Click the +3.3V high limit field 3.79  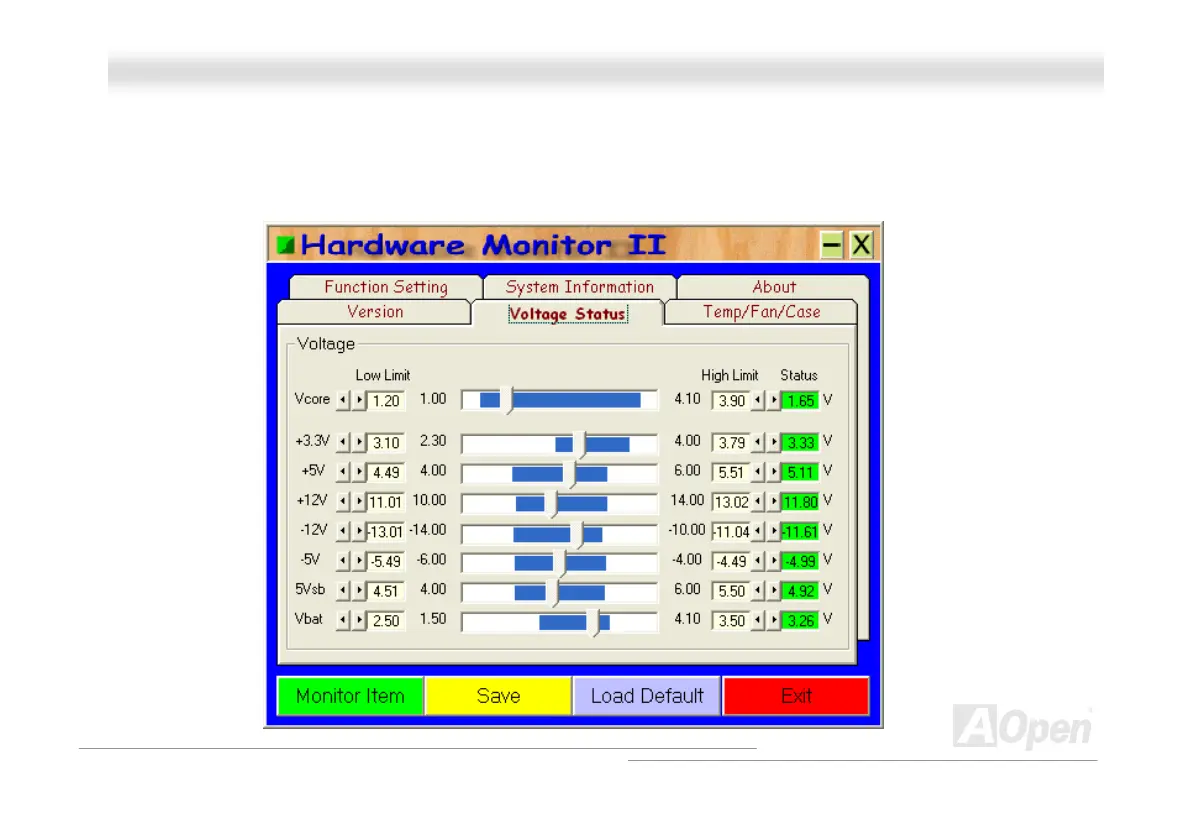(731, 442)
